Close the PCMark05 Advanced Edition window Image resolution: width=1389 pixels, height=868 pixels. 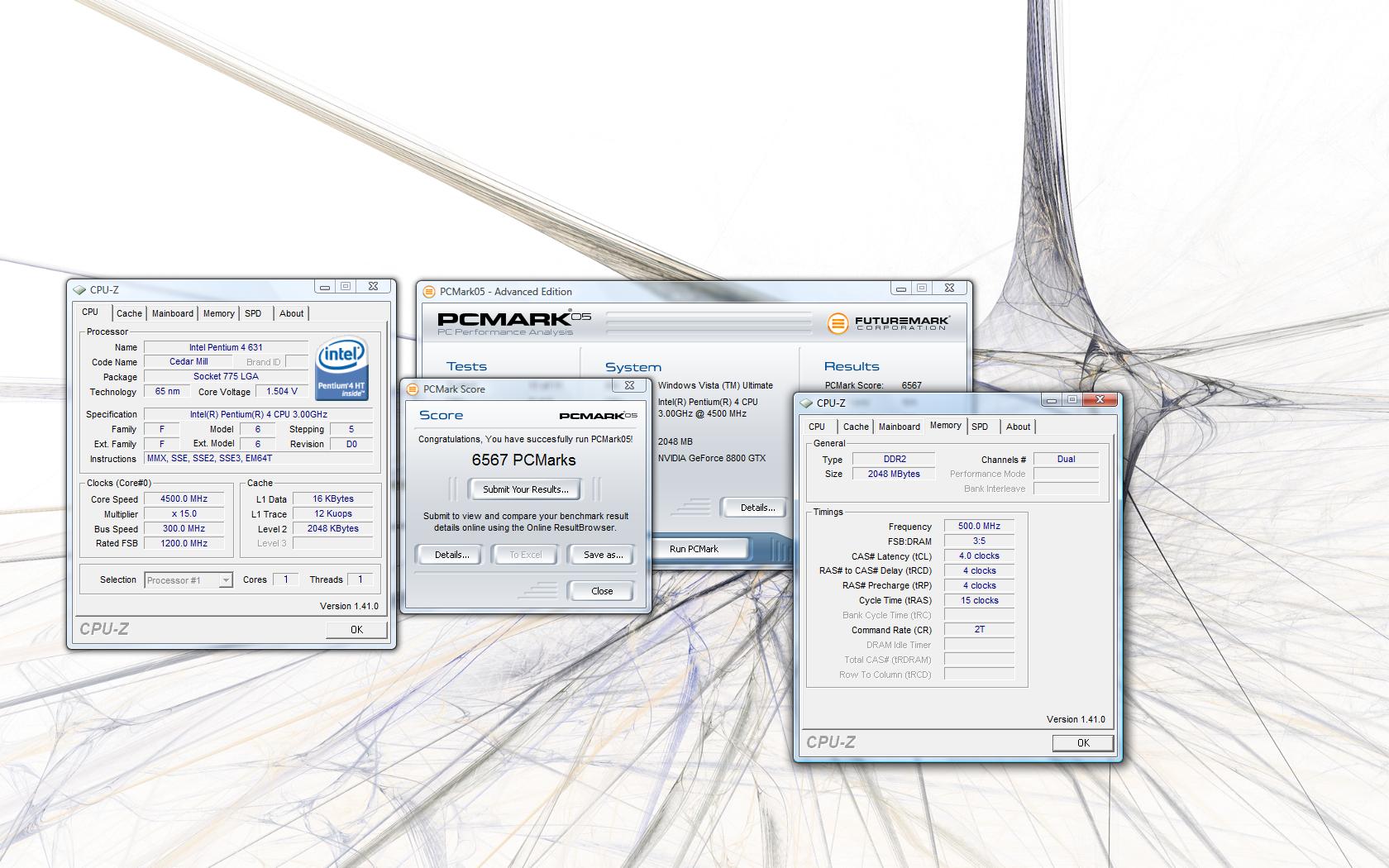949,289
